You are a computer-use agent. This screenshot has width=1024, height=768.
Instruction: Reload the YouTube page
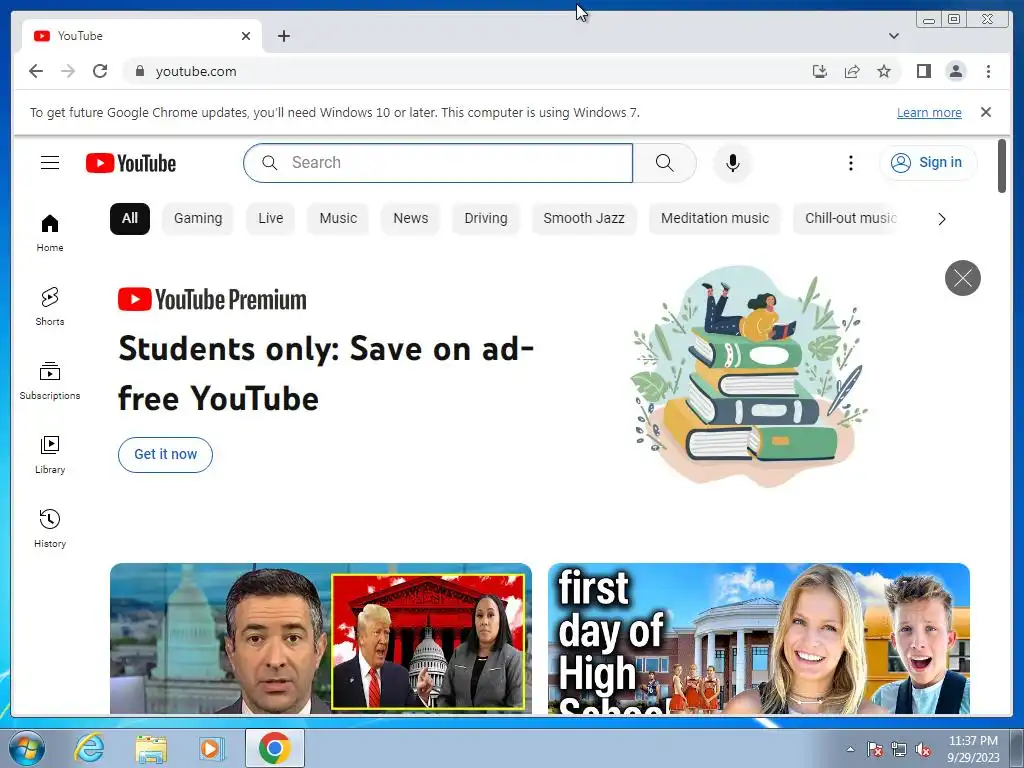(x=100, y=71)
